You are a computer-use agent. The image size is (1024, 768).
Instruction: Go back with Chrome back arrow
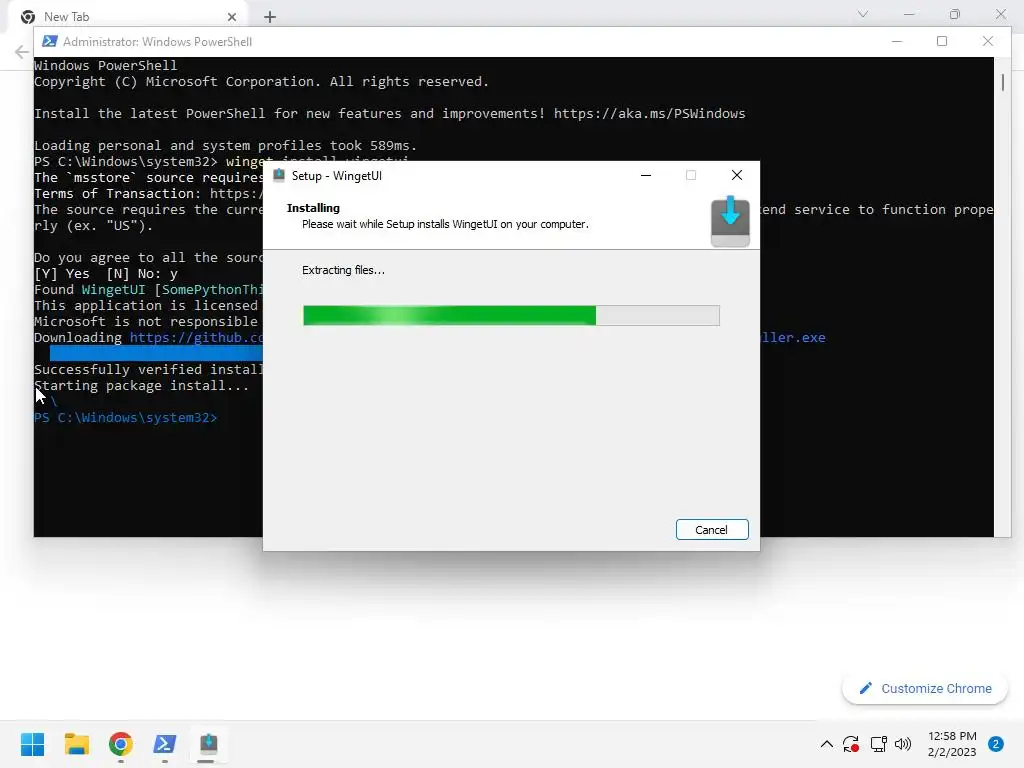click(22, 52)
